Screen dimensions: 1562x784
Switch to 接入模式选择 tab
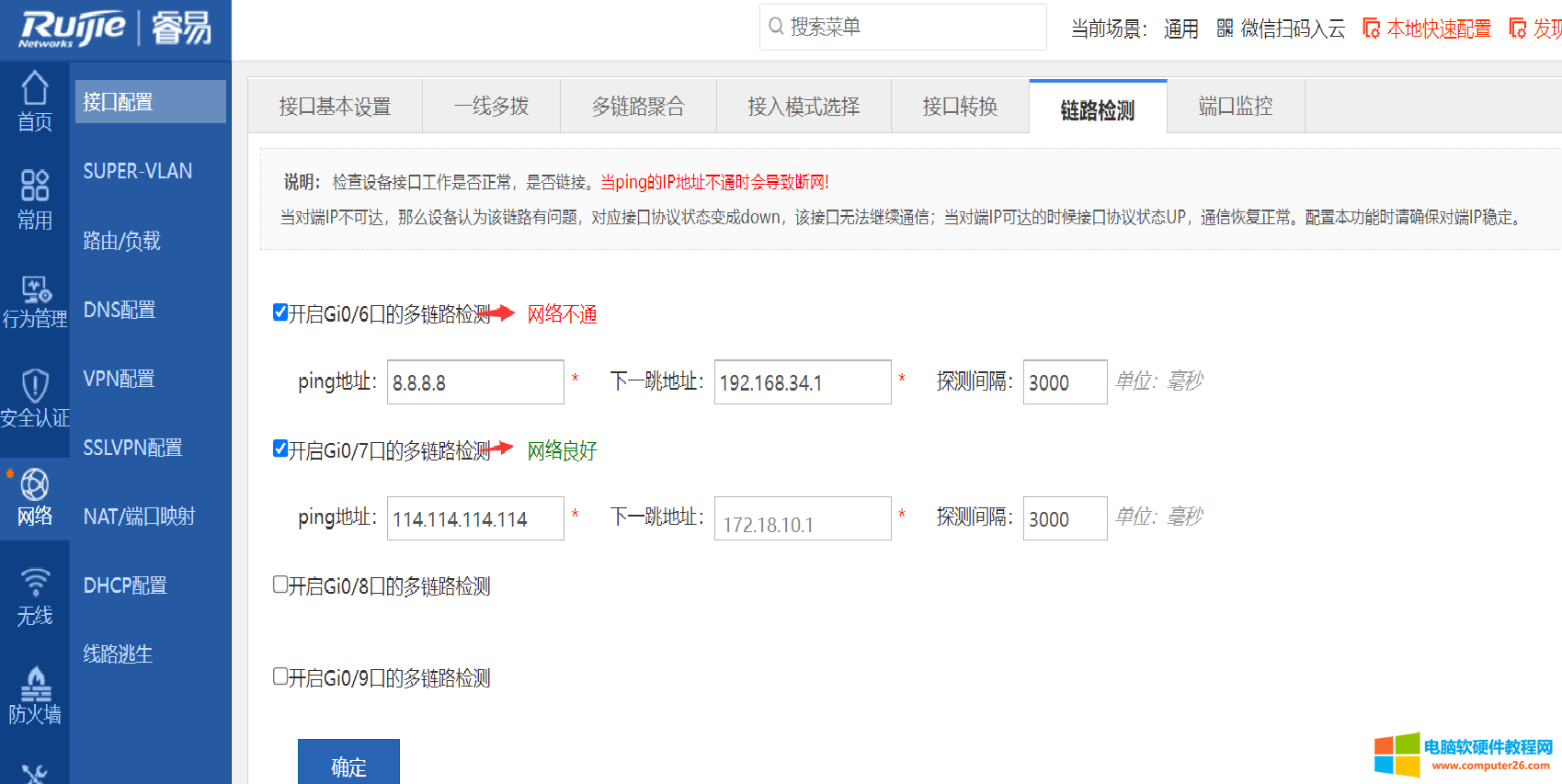[804, 107]
